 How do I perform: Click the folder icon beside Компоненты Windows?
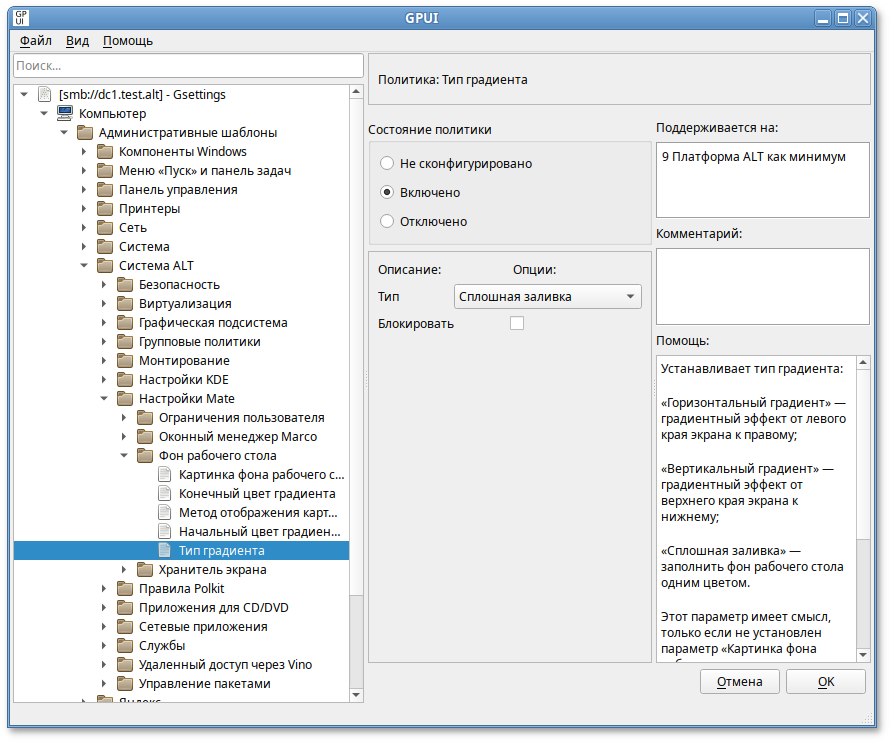[105, 152]
